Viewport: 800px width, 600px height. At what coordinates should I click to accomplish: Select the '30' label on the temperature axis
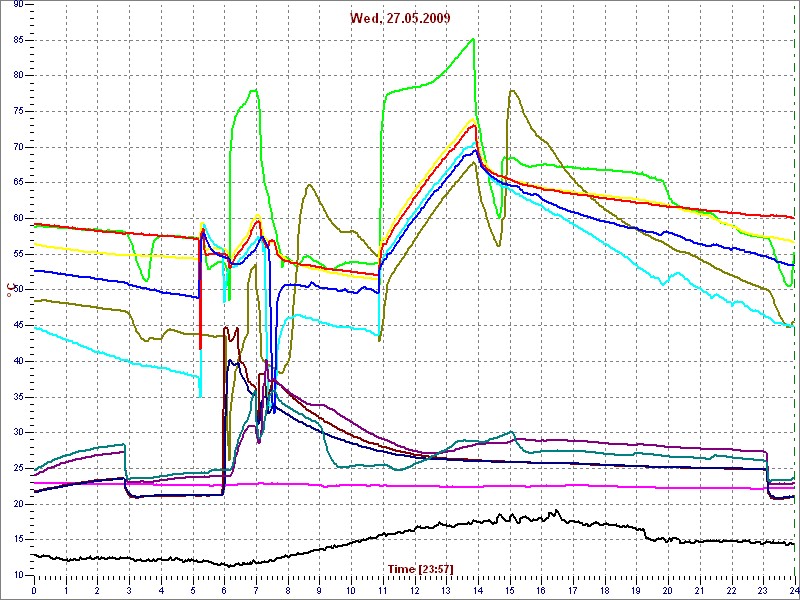click(x=18, y=433)
